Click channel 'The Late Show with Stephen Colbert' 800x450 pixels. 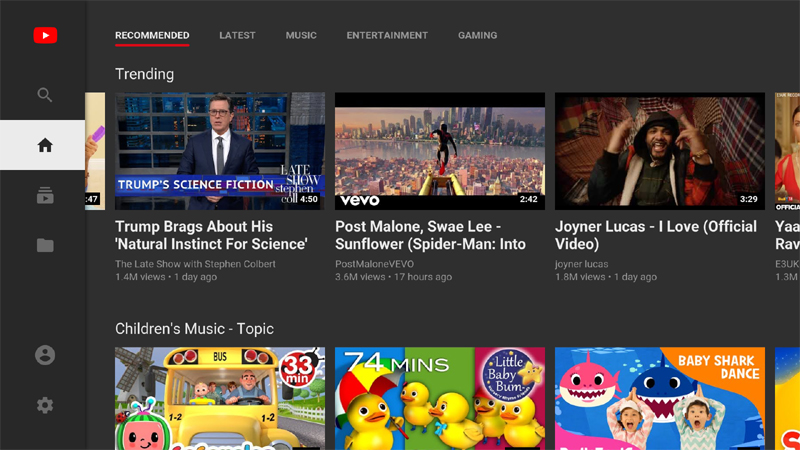[195, 264]
